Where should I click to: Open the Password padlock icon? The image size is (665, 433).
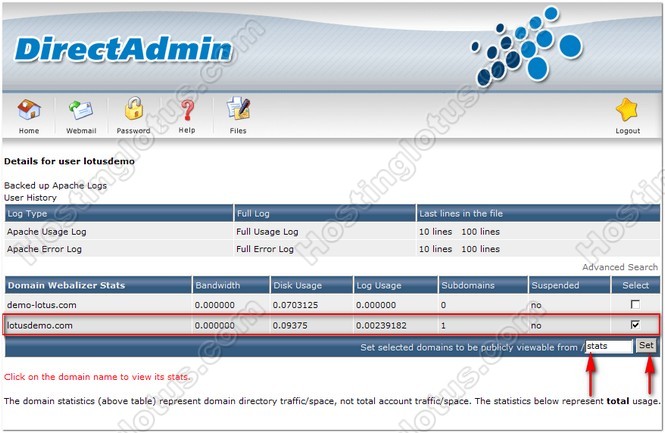point(134,109)
